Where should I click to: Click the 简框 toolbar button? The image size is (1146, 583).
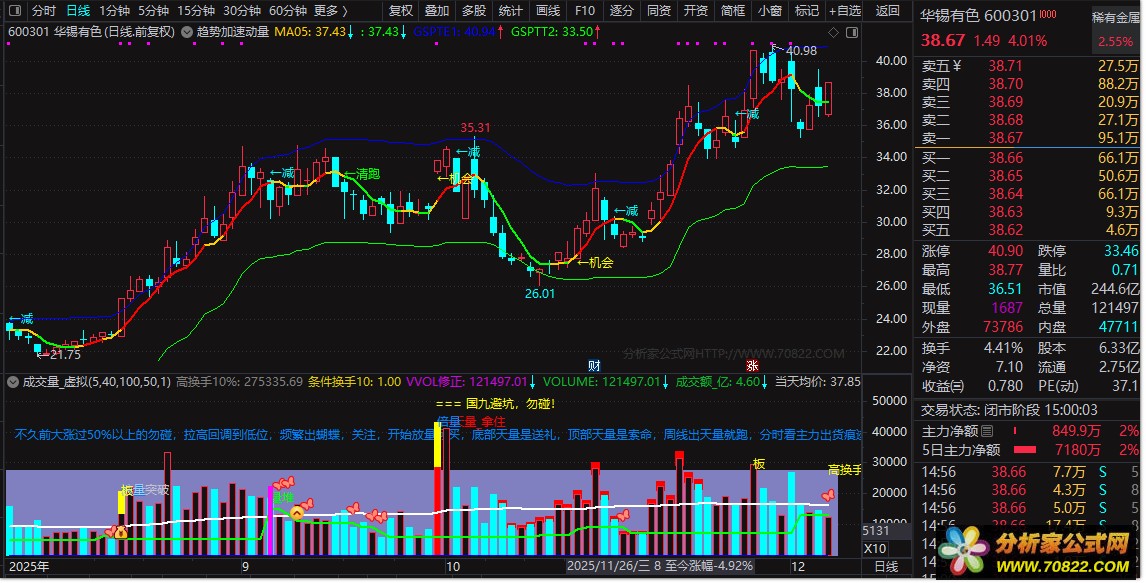point(733,10)
